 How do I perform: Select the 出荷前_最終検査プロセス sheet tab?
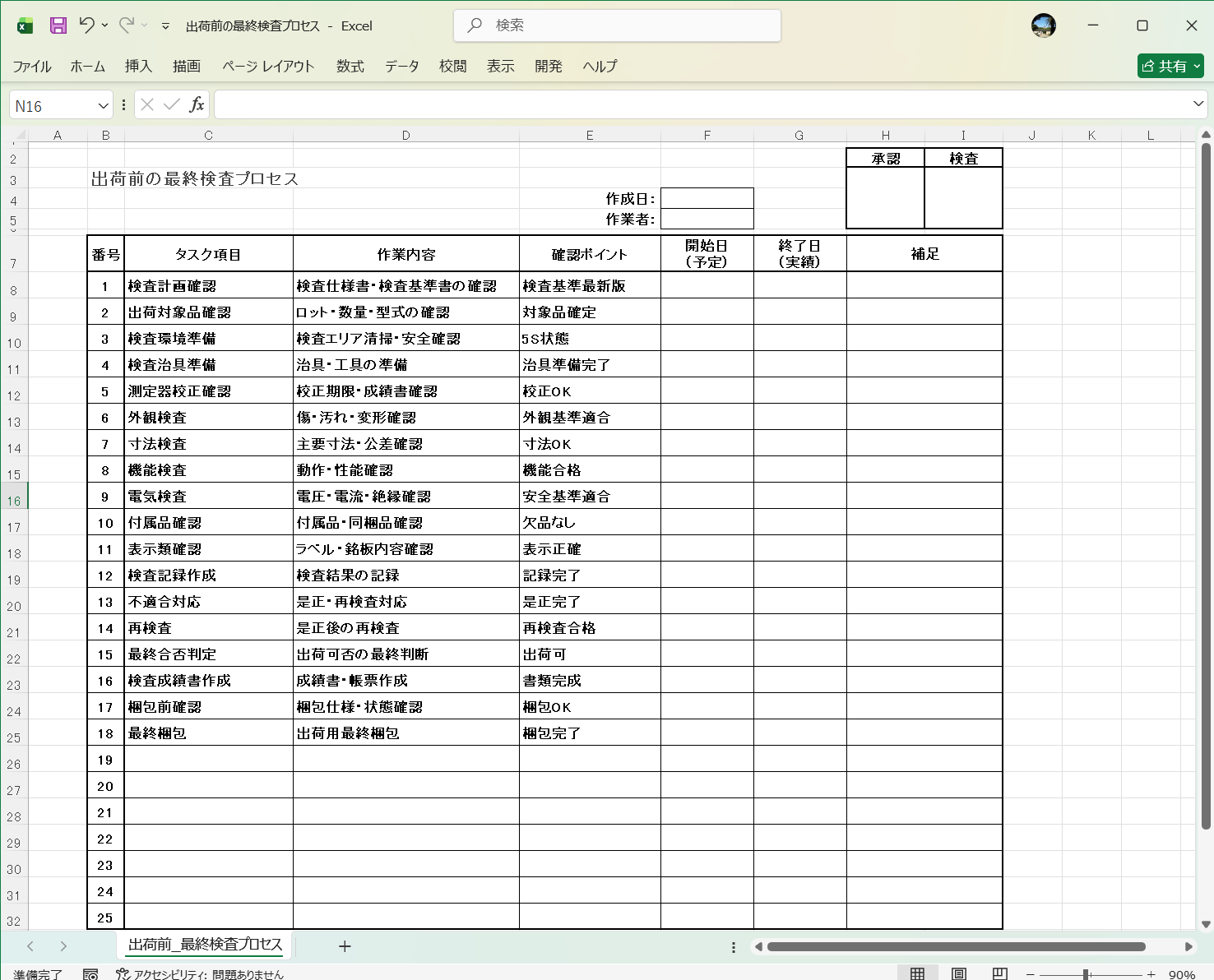click(205, 945)
